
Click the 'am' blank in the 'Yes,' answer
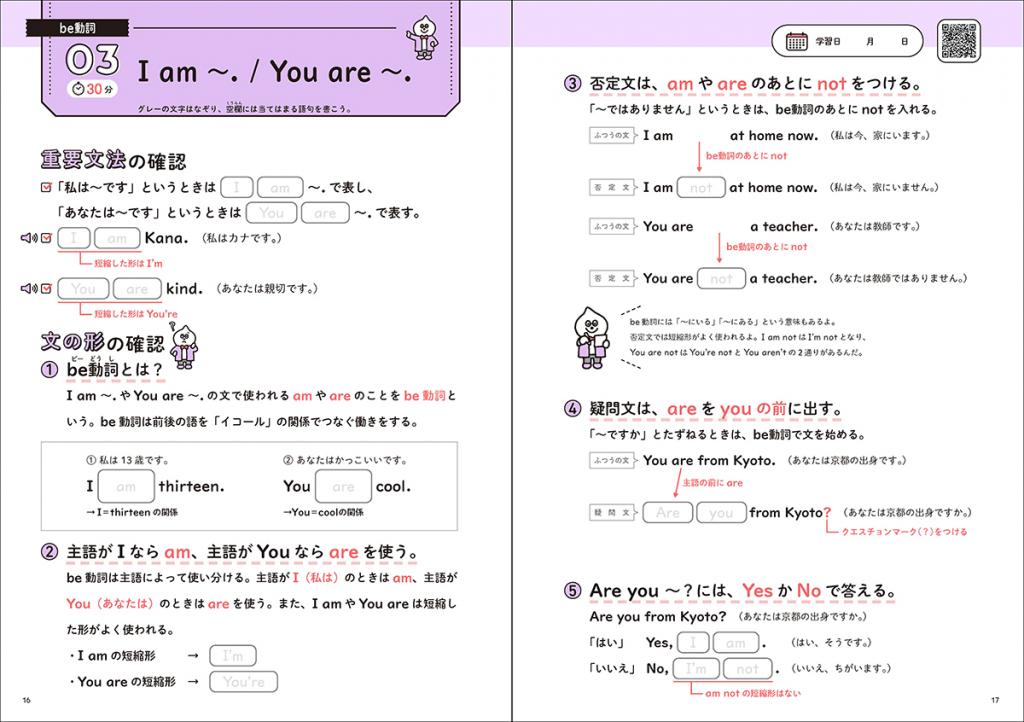point(735,643)
